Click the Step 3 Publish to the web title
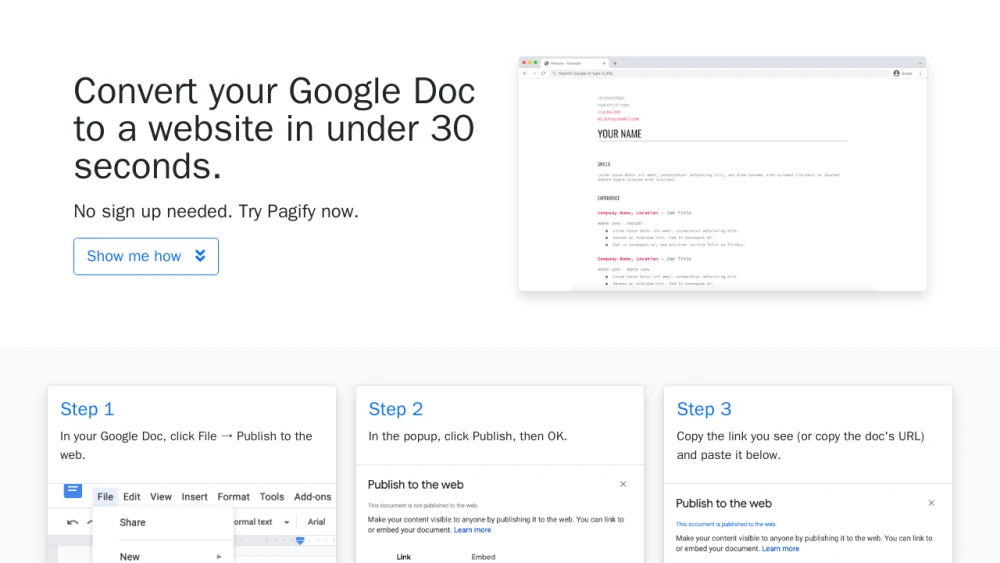 pyautogui.click(x=724, y=503)
